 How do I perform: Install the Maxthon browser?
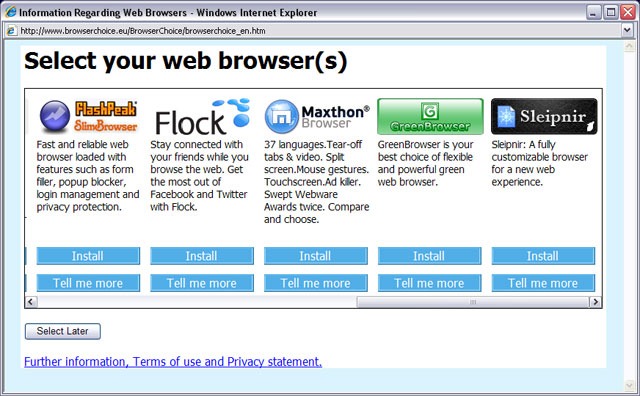(316, 256)
